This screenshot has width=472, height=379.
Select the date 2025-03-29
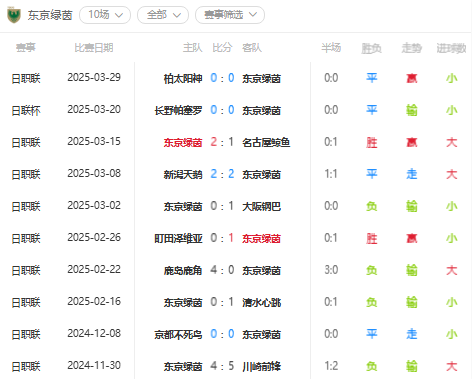point(94,78)
